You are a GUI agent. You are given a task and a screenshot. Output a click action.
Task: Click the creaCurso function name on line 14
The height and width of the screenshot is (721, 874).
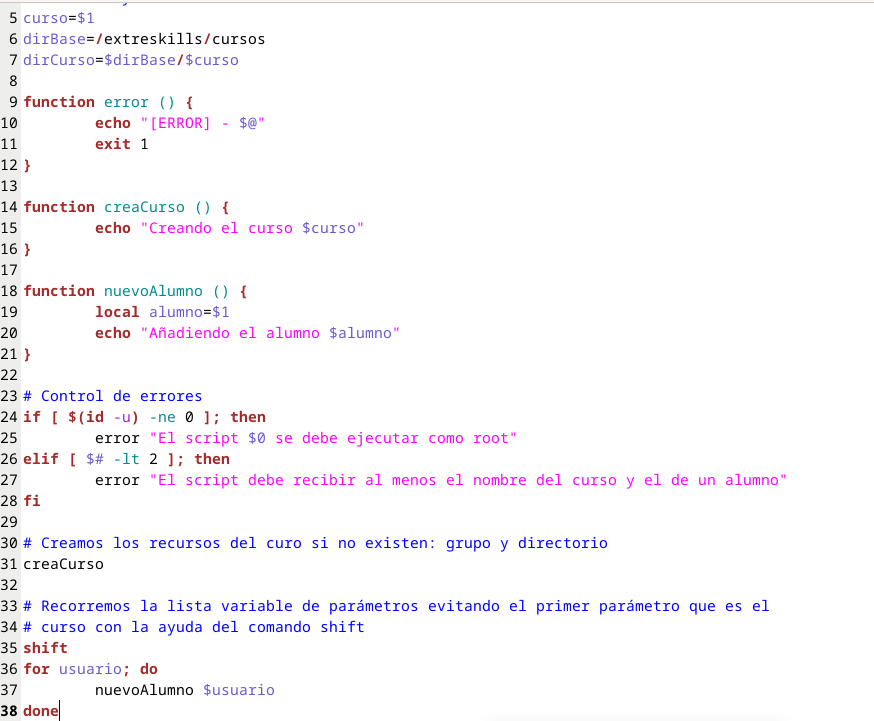144,207
